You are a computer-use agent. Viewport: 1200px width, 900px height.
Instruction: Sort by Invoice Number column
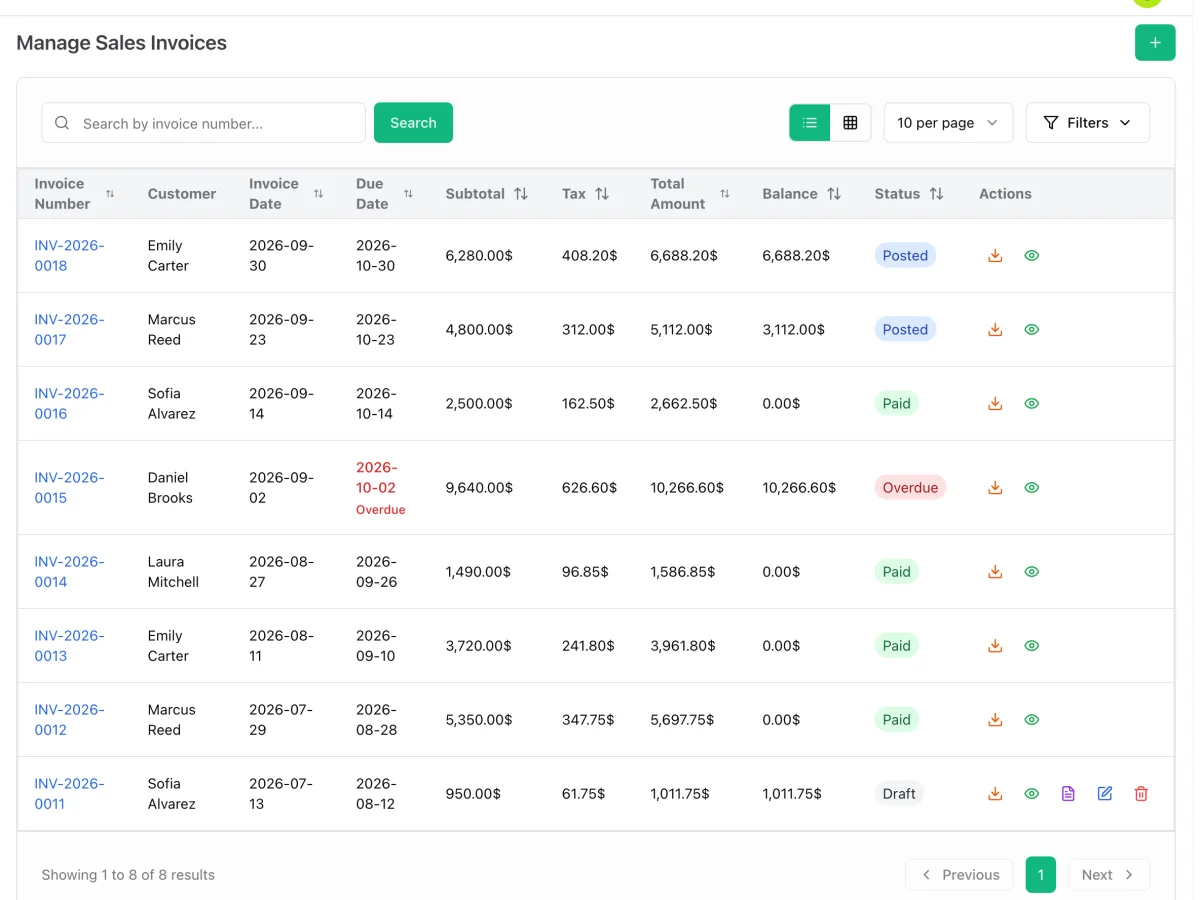click(x=110, y=194)
